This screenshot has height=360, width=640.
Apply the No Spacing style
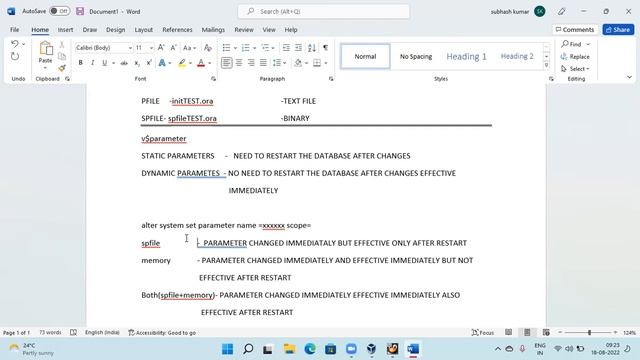(416, 56)
